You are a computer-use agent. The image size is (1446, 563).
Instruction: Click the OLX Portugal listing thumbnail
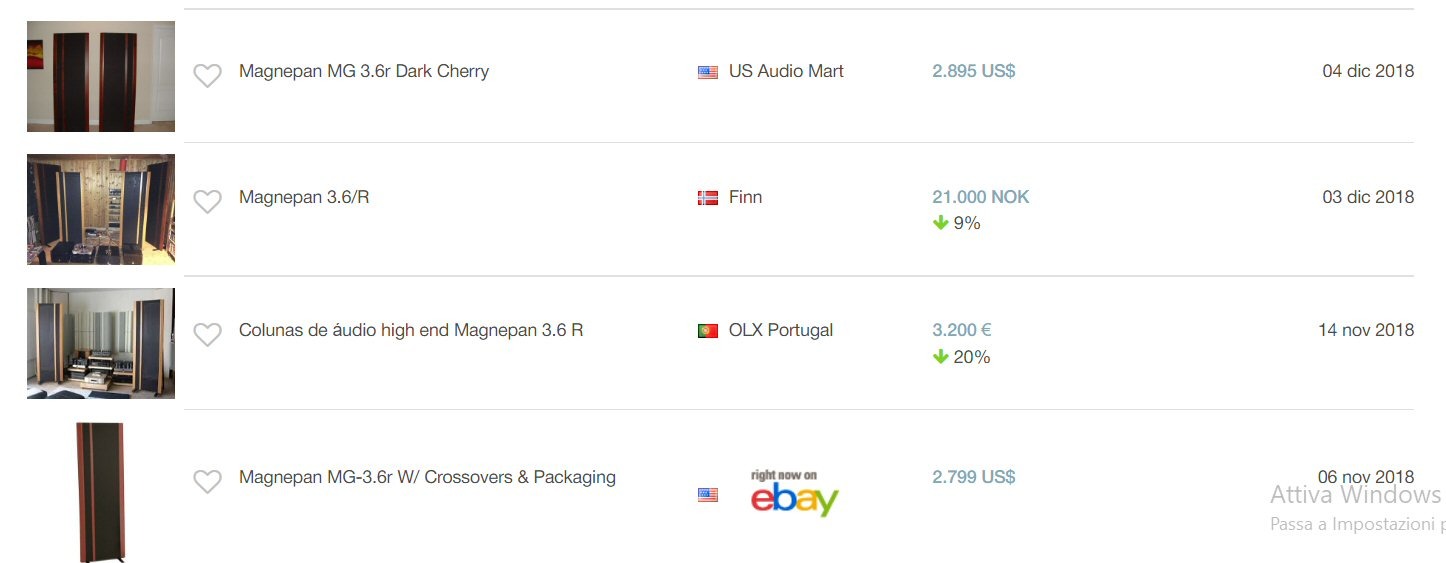101,343
